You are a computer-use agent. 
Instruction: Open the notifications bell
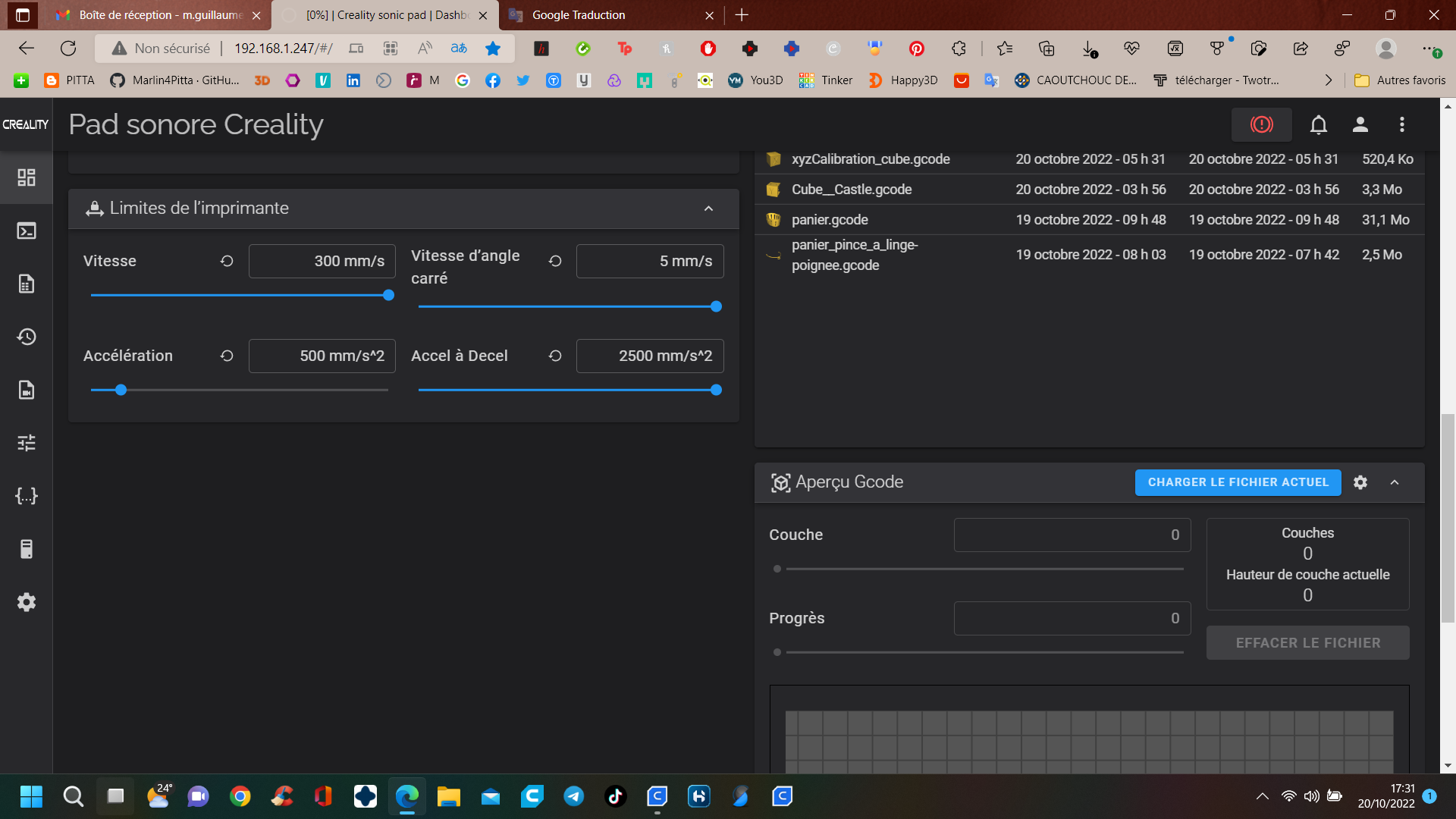point(1319,124)
